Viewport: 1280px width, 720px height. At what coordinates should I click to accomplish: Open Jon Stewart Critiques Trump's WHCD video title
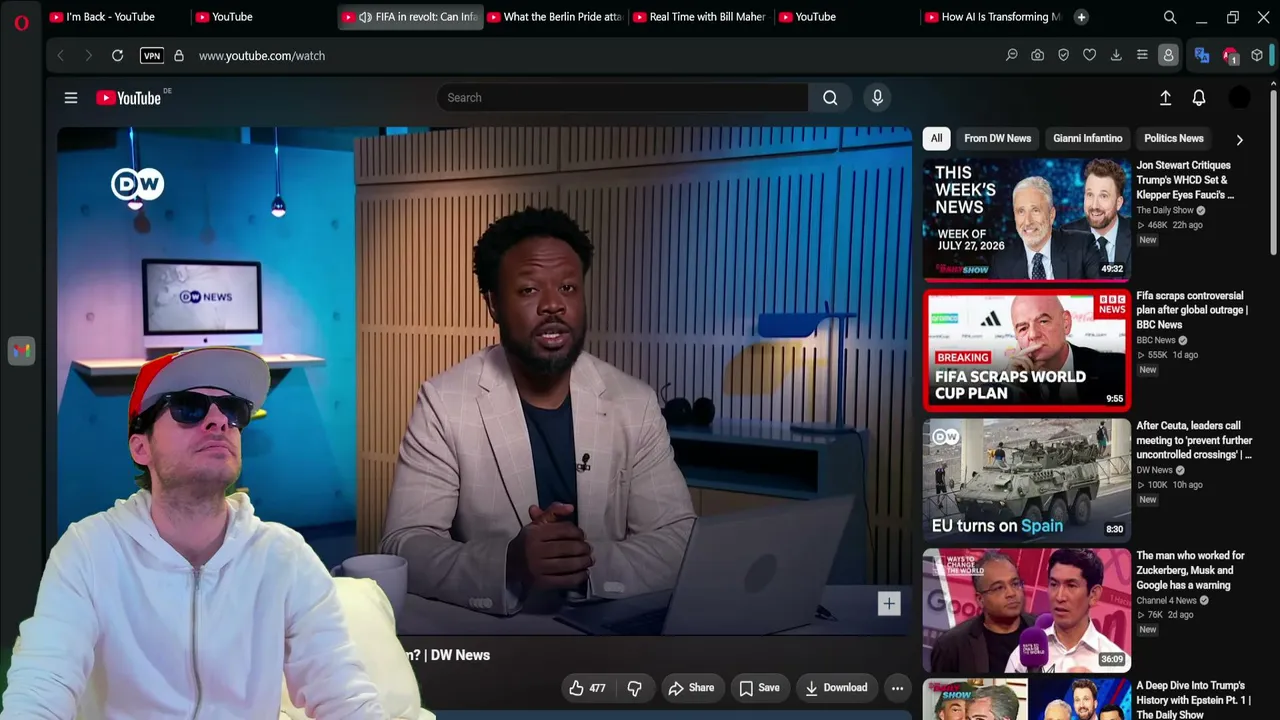click(1186, 180)
